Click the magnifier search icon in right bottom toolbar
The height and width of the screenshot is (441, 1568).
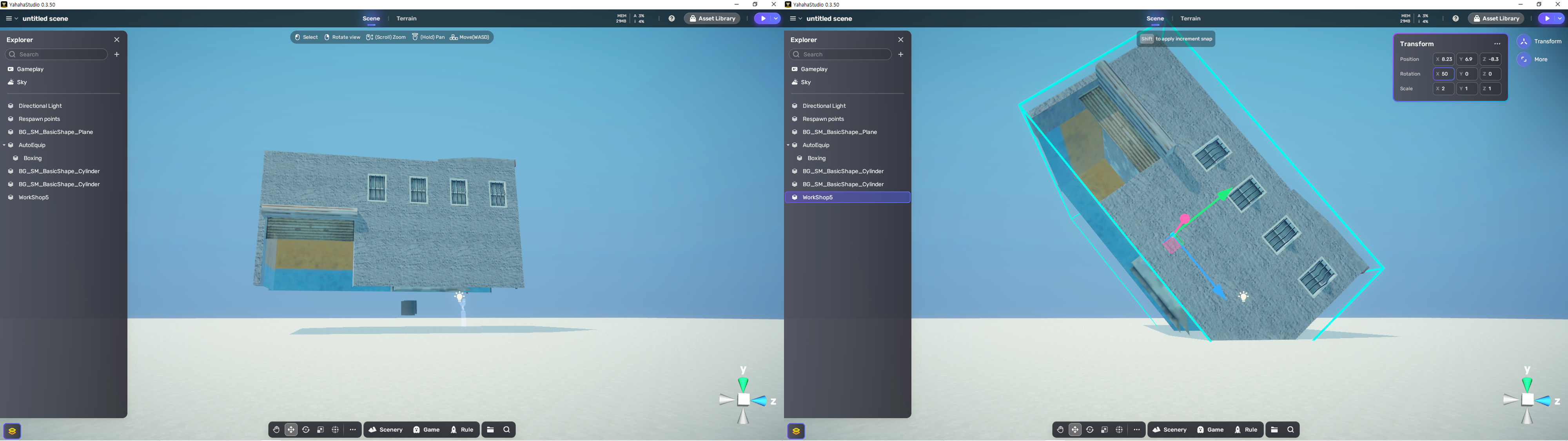pos(1290,430)
